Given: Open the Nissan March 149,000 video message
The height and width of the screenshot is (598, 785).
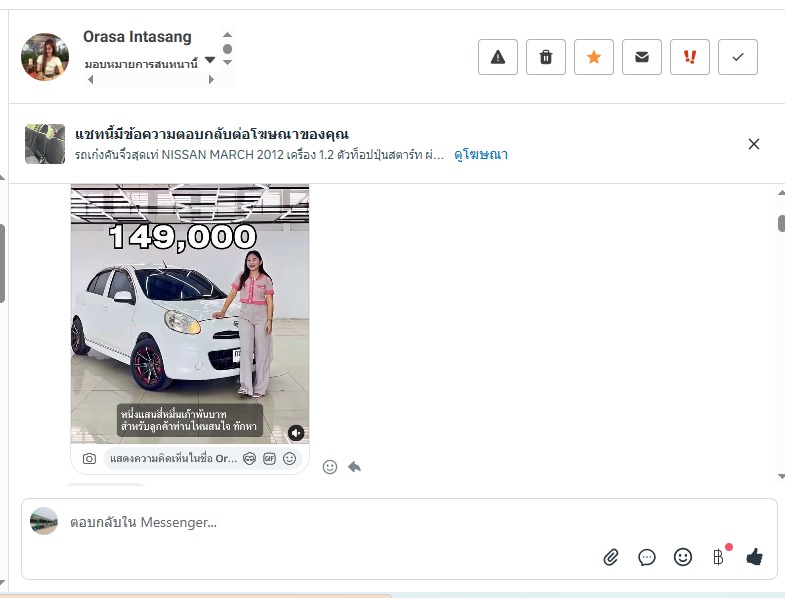Looking at the screenshot, I should [x=190, y=314].
